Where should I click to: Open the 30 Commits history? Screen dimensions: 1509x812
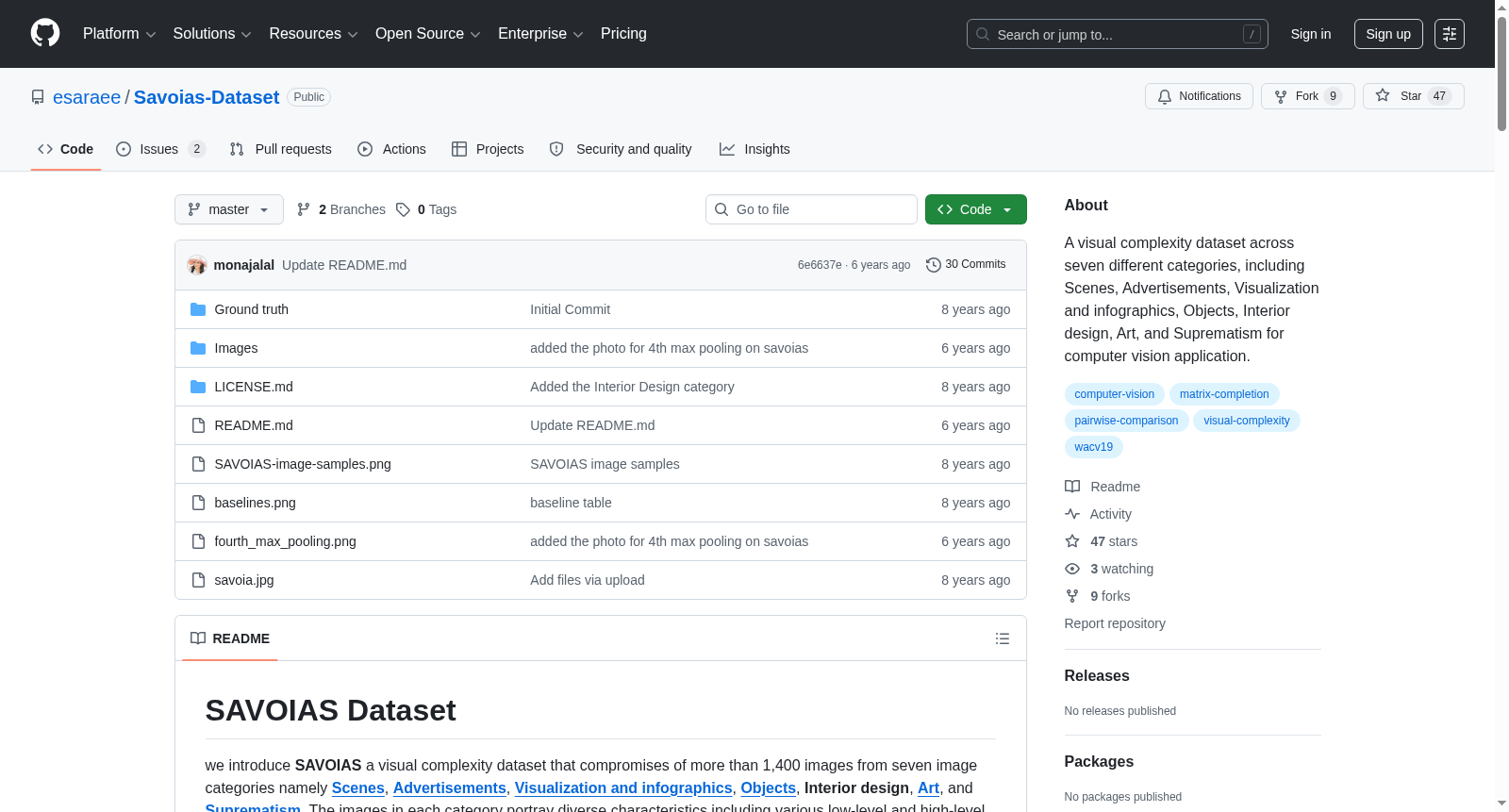tap(966, 265)
